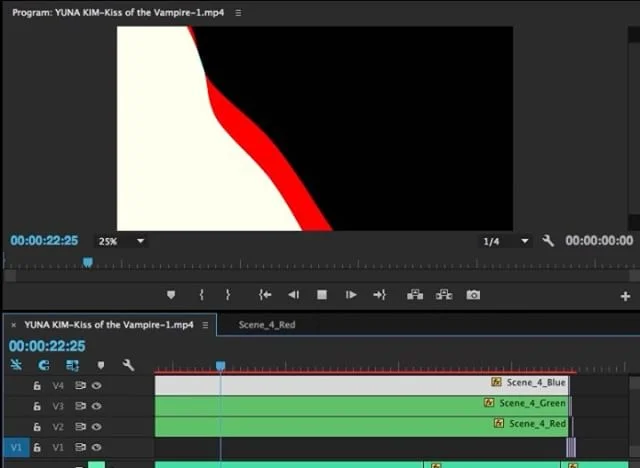The image size is (640, 468).
Task: Target the V4 track label
Action: pyautogui.click(x=58, y=386)
